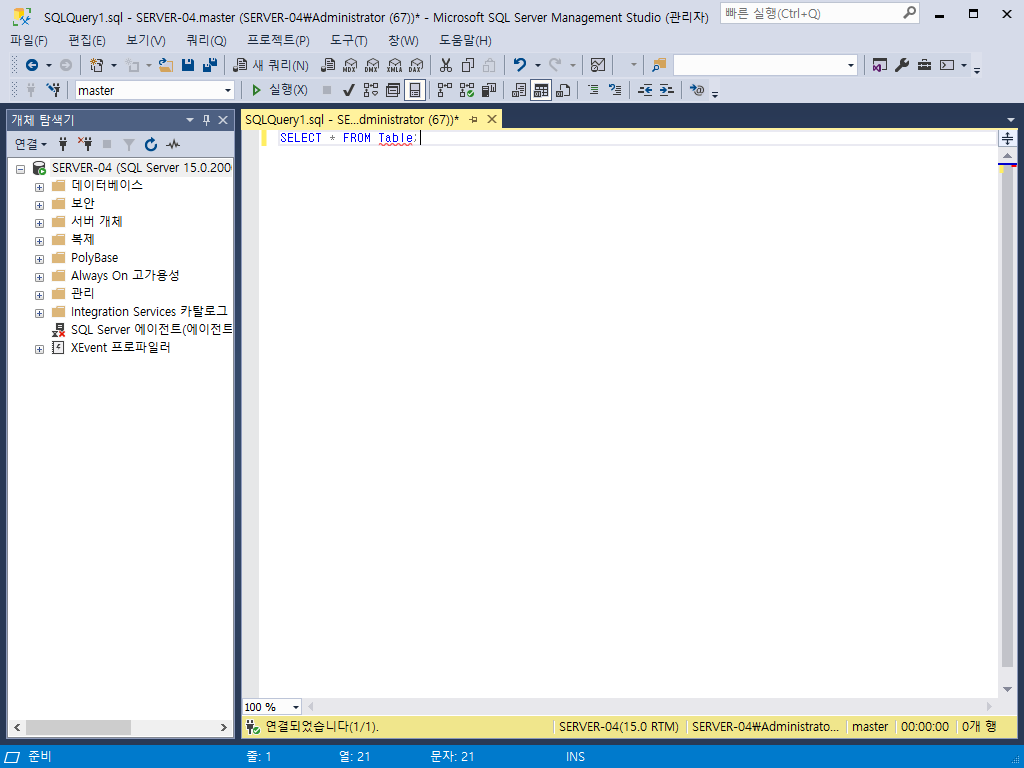This screenshot has width=1024, height=768.
Task: Toggle results to text mode
Action: [x=519, y=90]
